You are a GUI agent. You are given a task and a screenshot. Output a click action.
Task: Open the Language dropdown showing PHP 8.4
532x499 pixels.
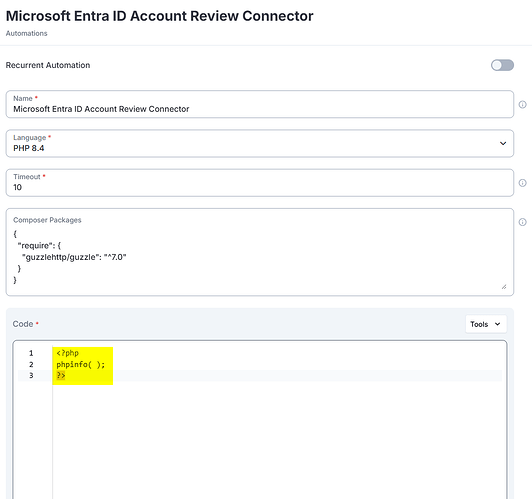tap(260, 143)
